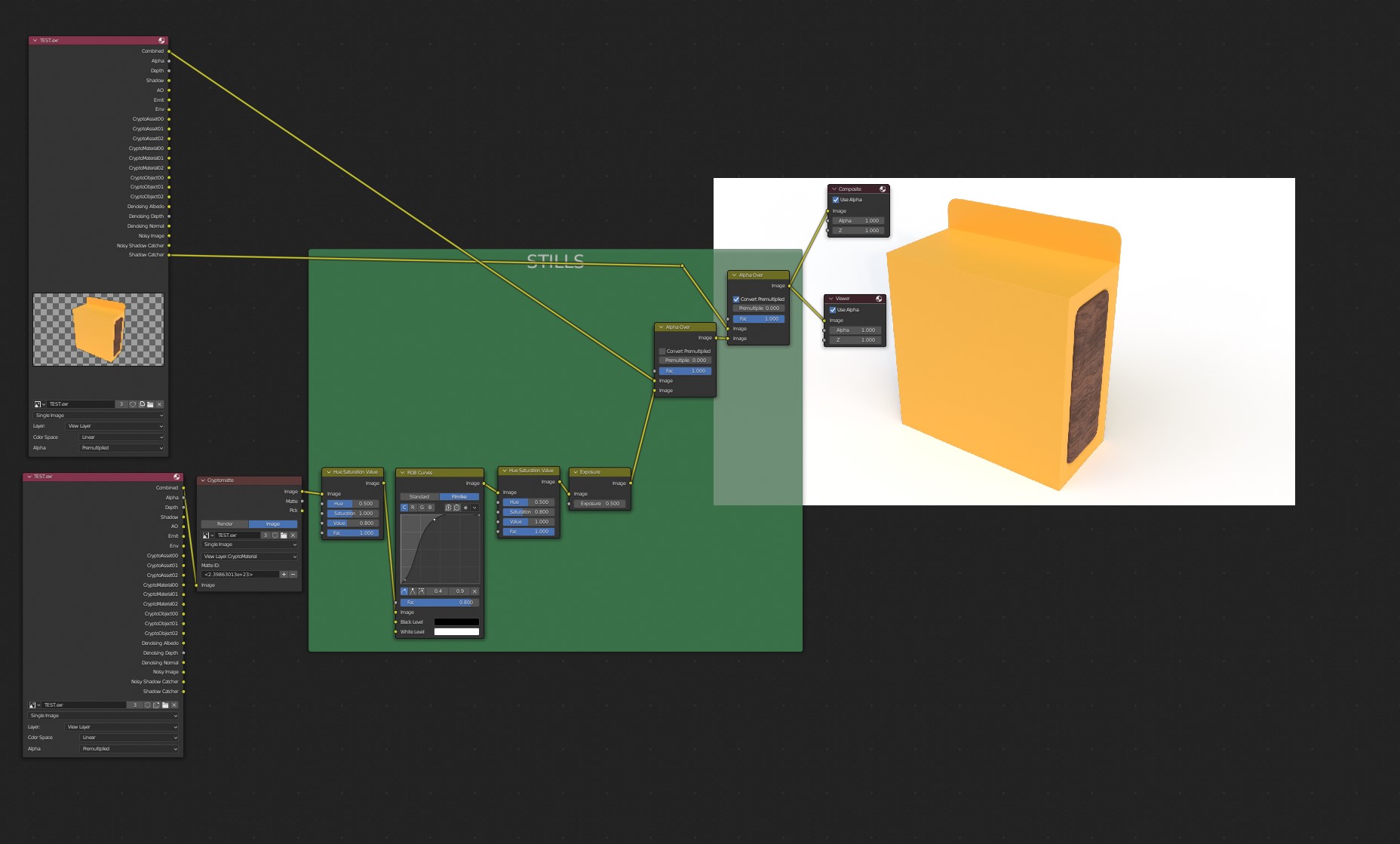Click the Black Level color swatch
The height and width of the screenshot is (844, 1400).
tap(456, 622)
